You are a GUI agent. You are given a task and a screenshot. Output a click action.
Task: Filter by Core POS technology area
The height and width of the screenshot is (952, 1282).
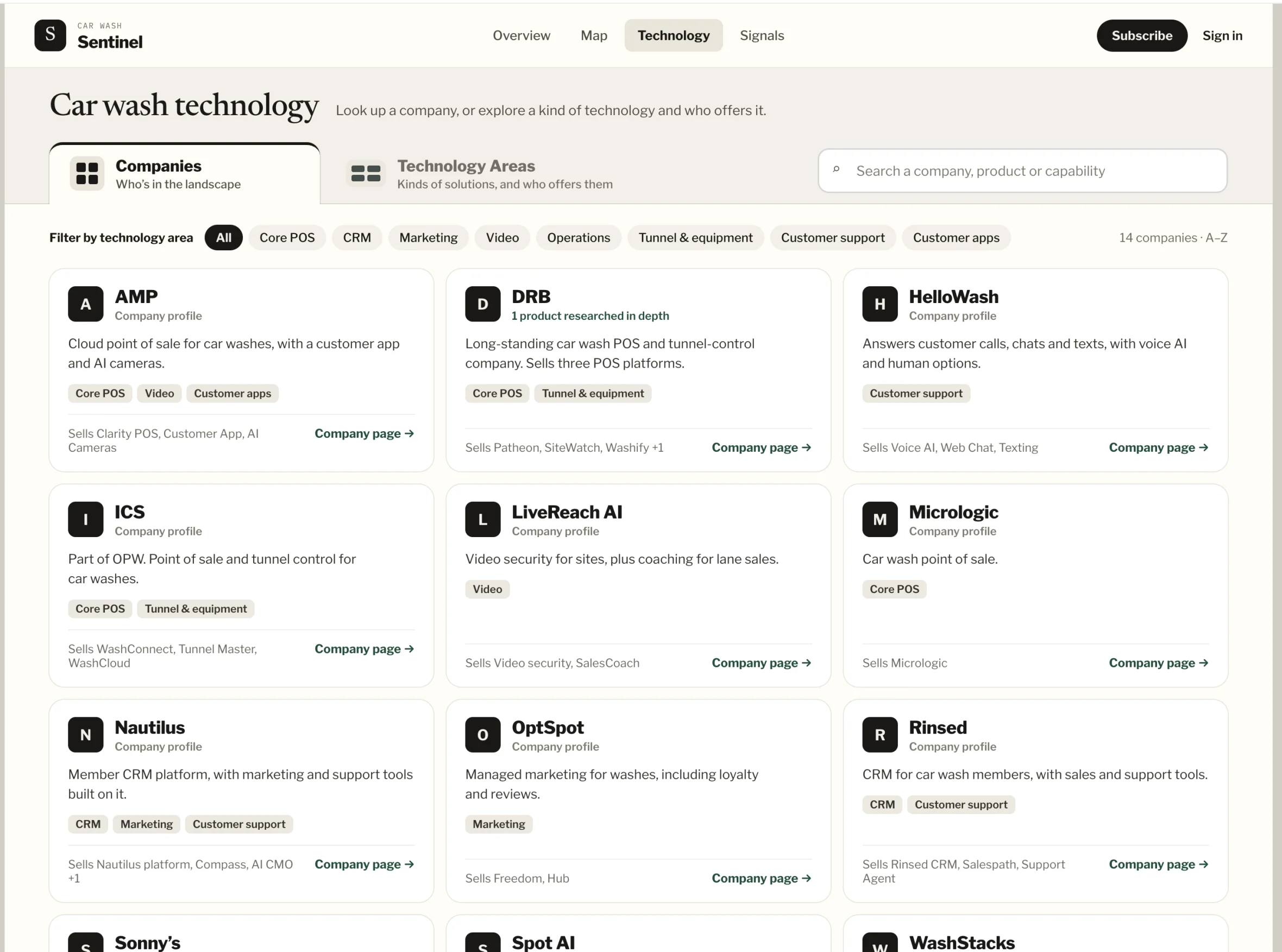pos(287,237)
